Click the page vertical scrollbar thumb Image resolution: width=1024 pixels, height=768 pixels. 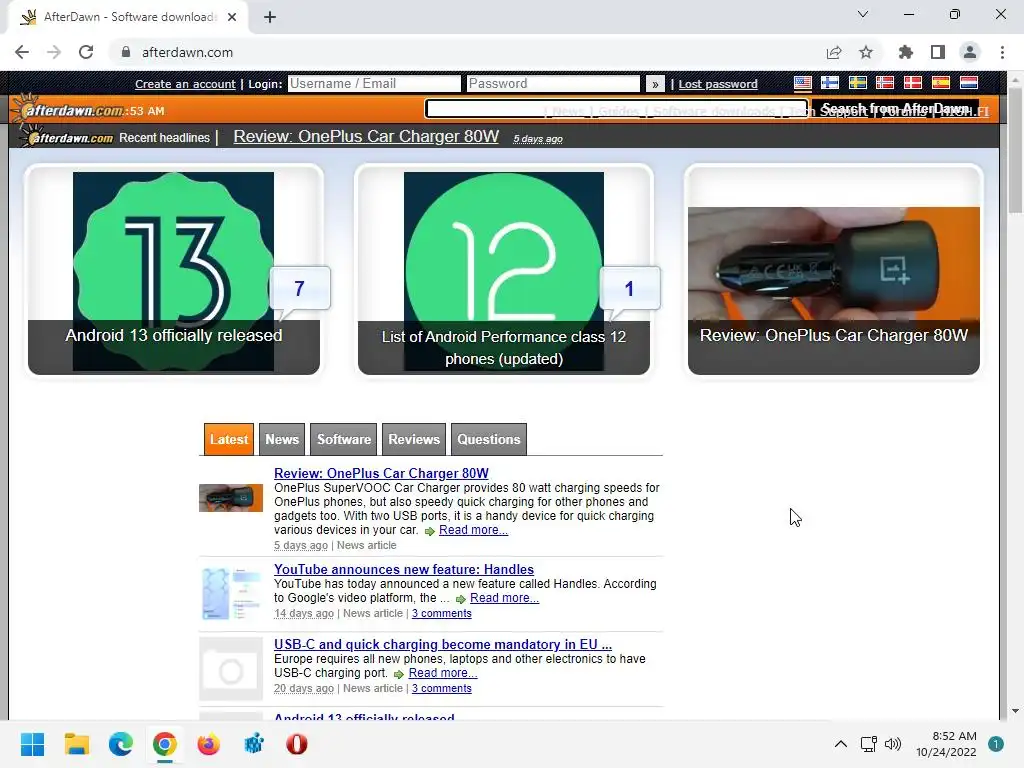coord(1016,150)
